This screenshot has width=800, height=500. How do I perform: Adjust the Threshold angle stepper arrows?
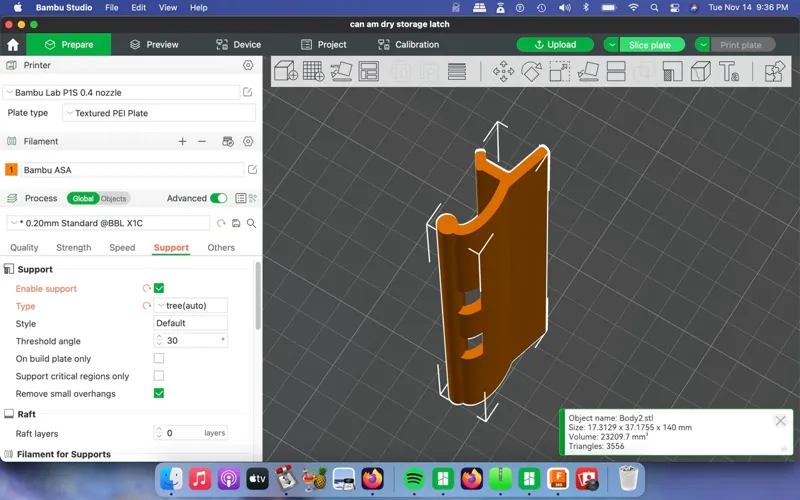[x=159, y=340]
